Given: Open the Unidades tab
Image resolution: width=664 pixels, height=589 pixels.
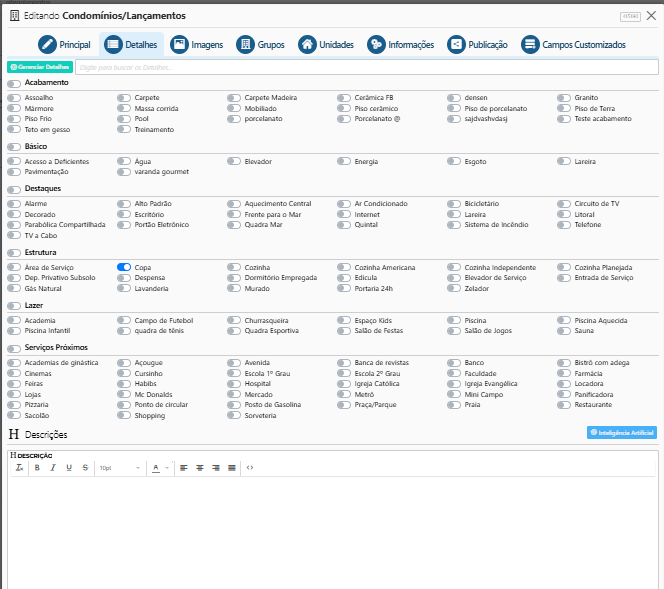Looking at the screenshot, I should (x=326, y=45).
